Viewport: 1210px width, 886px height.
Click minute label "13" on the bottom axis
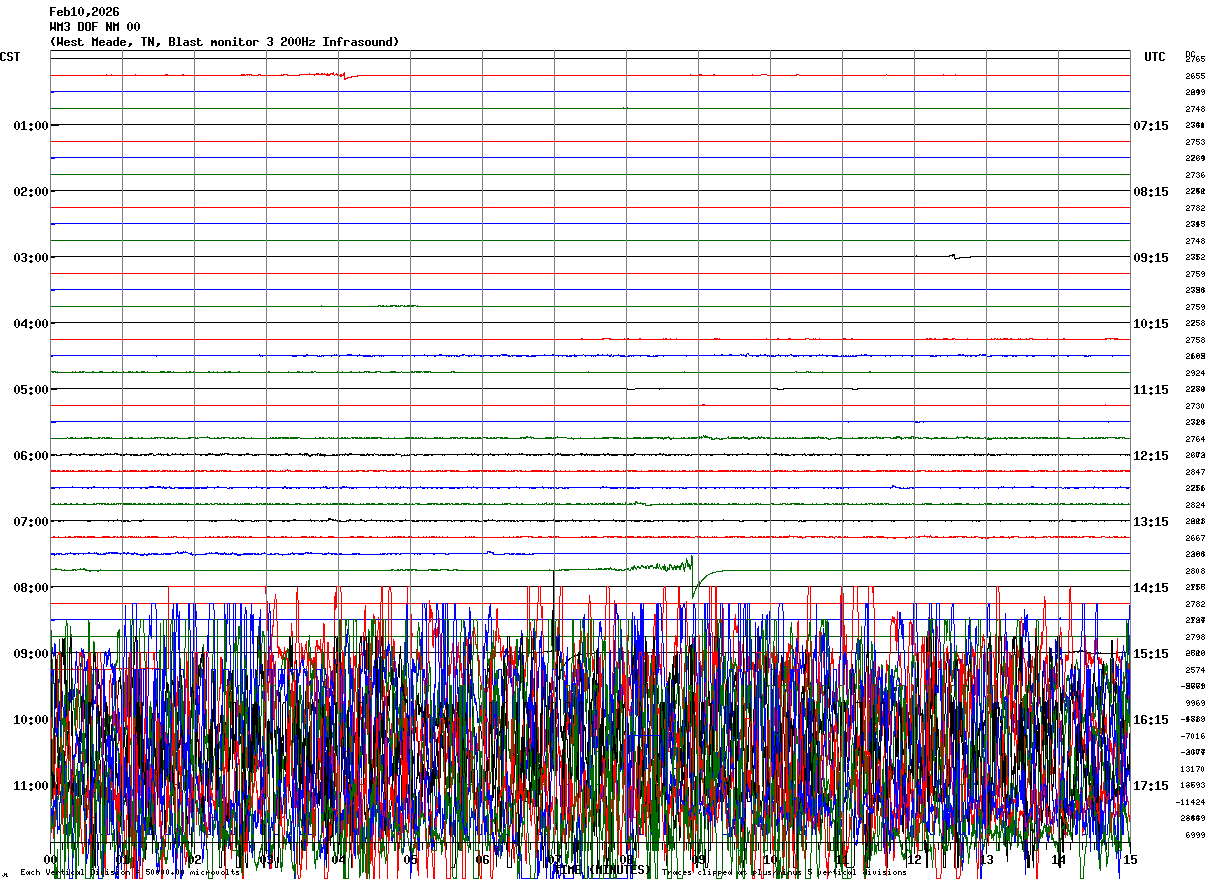(x=986, y=859)
